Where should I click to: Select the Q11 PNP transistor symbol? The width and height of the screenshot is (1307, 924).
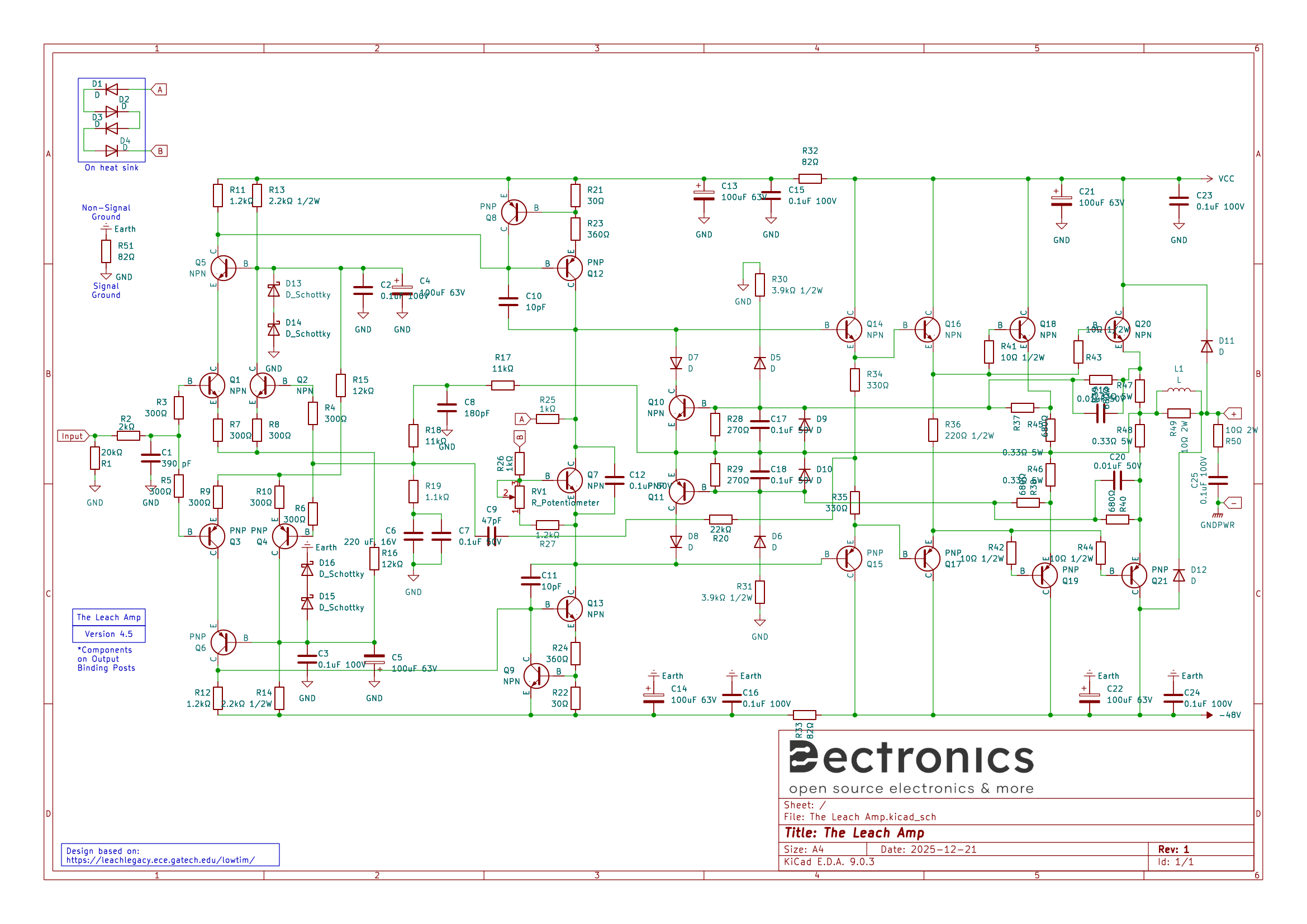681,492
